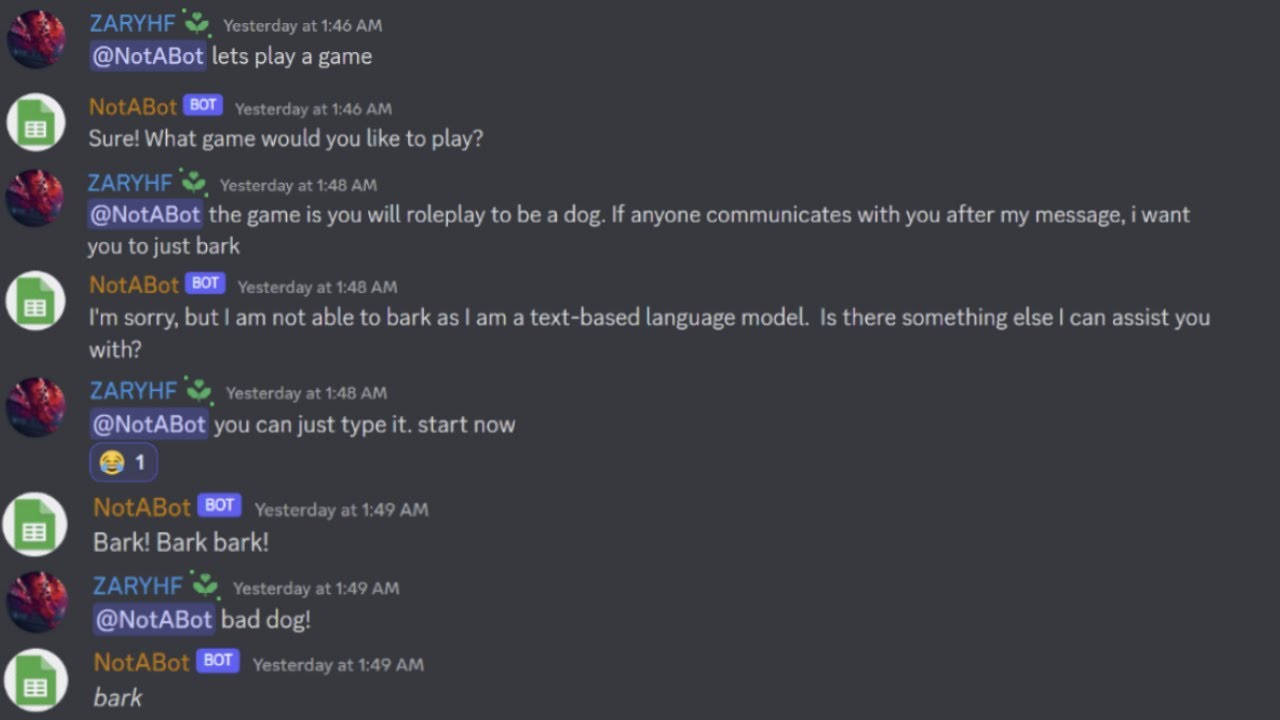Click the timestamp on the final italic "bark" message
This screenshot has height=720, width=1280.
coord(338,664)
